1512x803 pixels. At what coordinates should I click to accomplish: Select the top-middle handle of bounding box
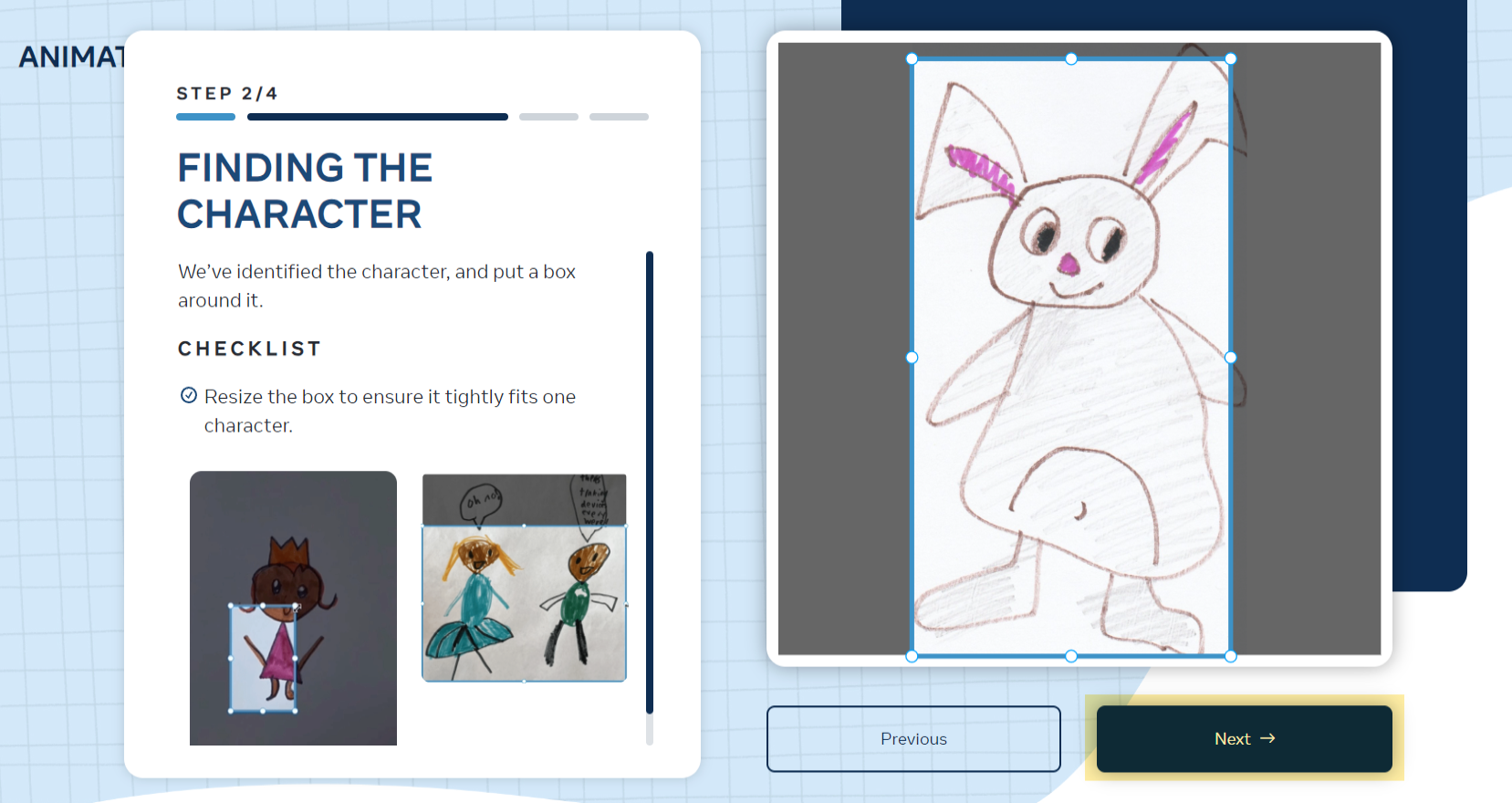(x=1071, y=58)
